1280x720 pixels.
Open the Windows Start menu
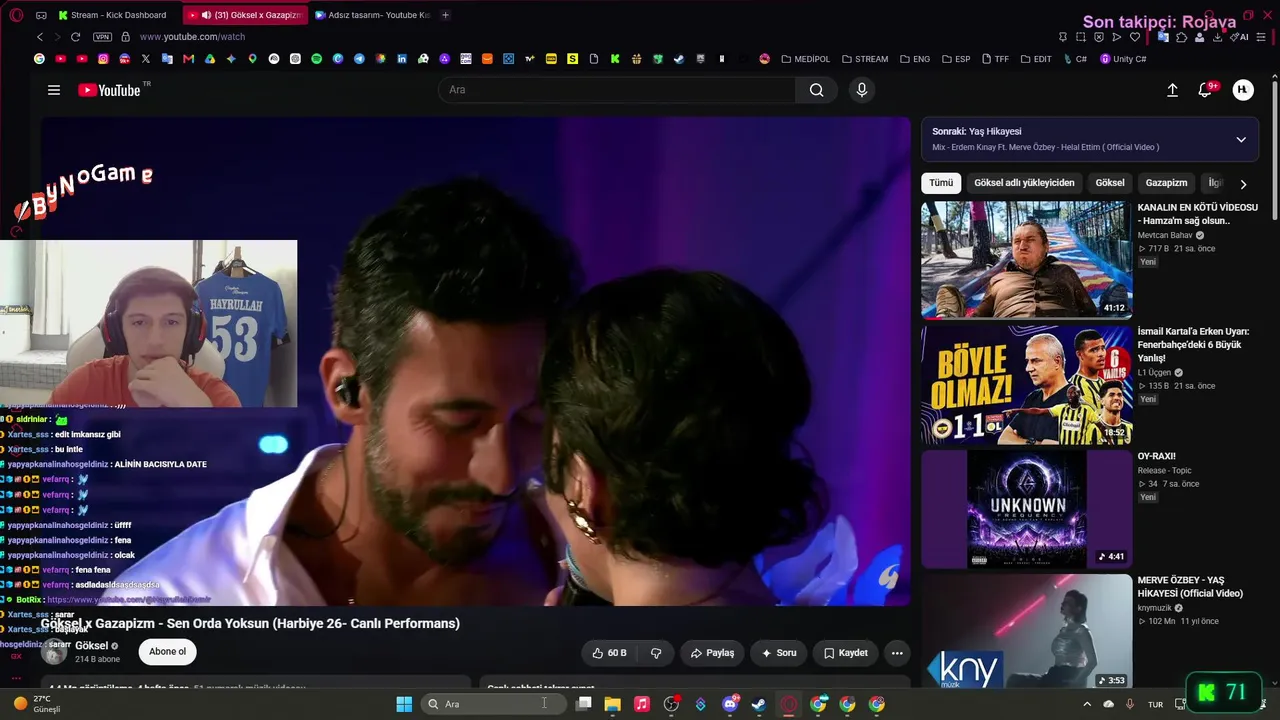404,704
